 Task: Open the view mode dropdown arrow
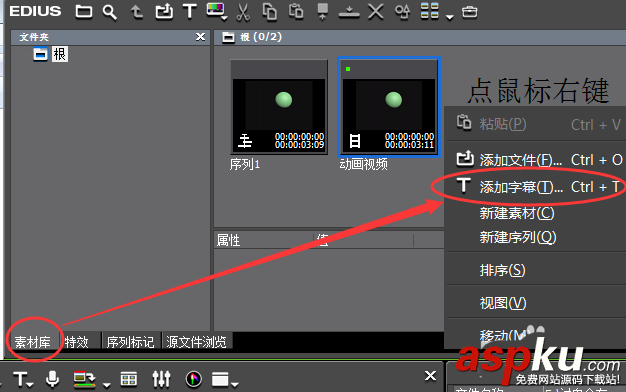(x=450, y=17)
